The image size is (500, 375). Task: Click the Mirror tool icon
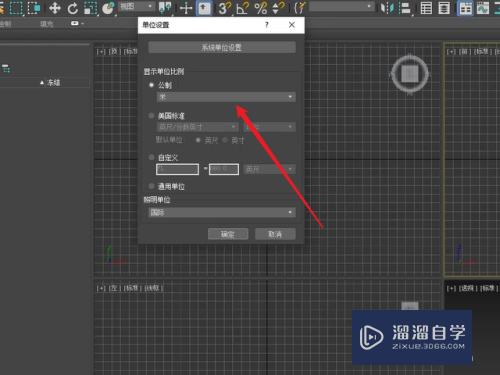[387, 8]
